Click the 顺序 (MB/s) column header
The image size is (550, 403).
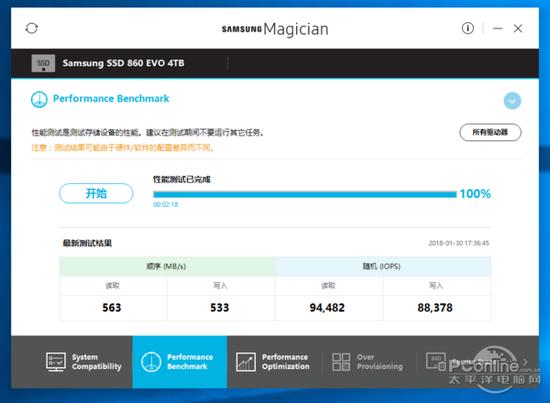(x=166, y=266)
